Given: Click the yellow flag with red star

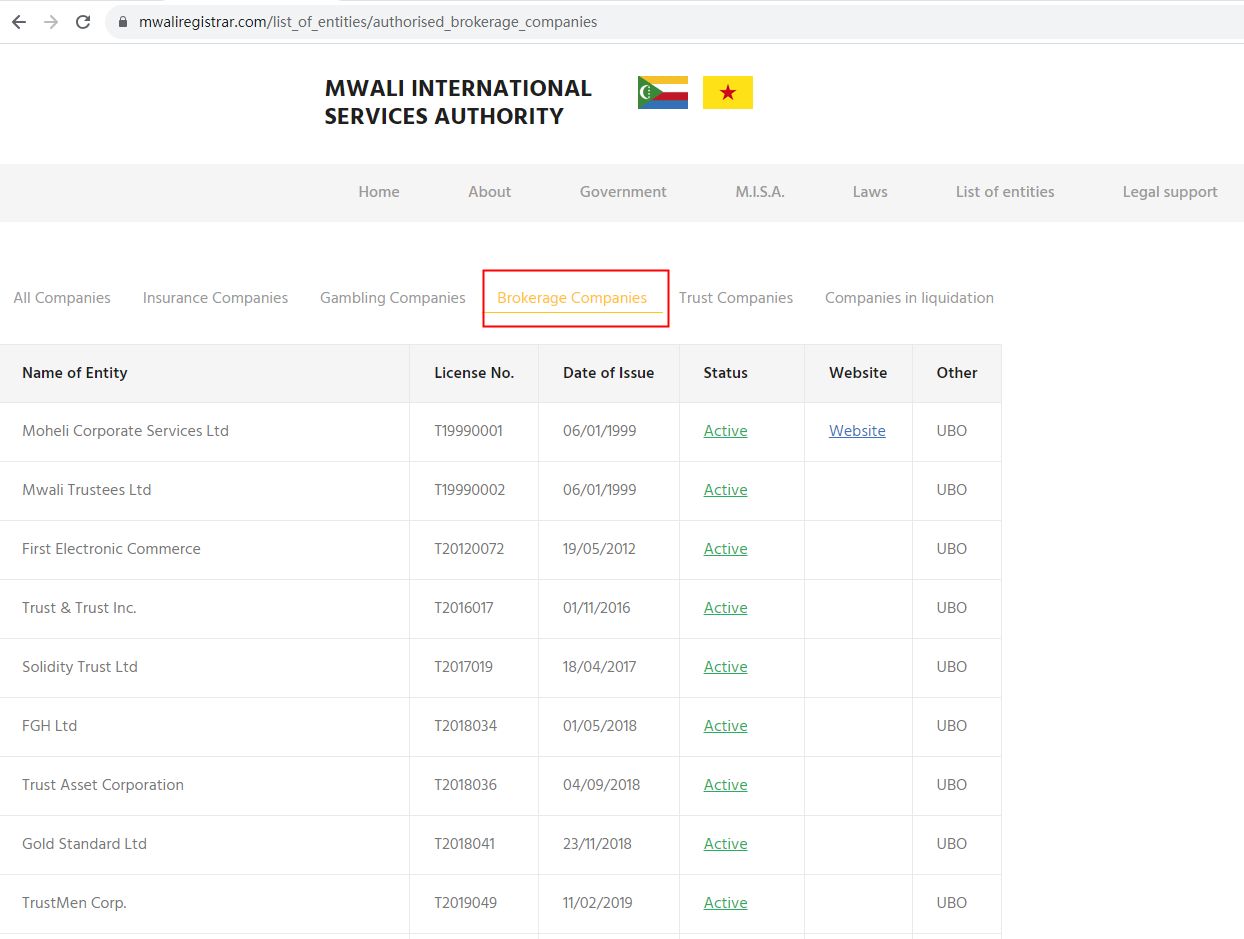Looking at the screenshot, I should pyautogui.click(x=727, y=92).
